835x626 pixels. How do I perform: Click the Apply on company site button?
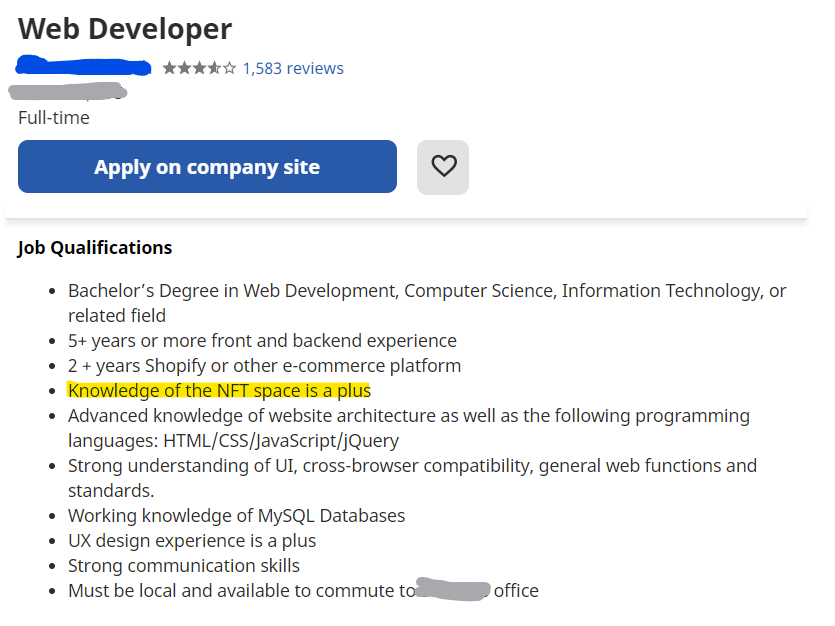coord(207,167)
